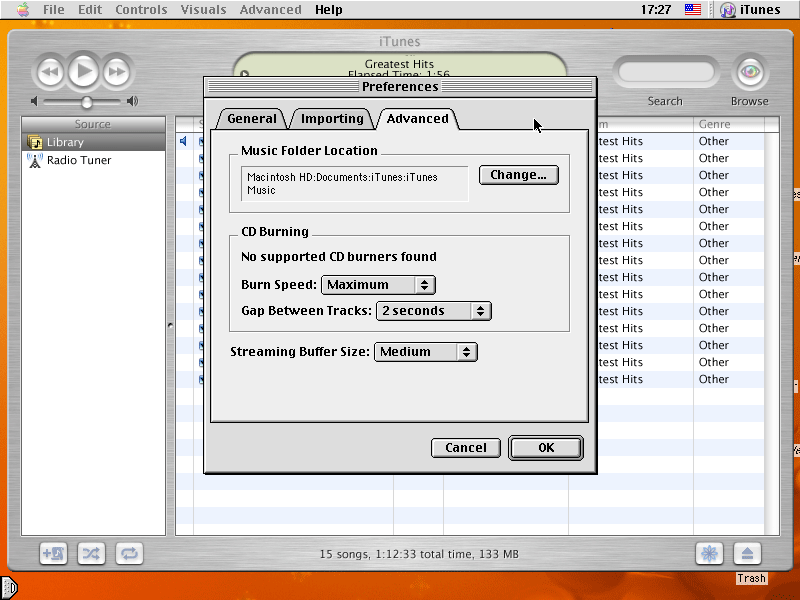Open the Apple menu
The width and height of the screenshot is (800, 600).
pyautogui.click(x=23, y=9)
